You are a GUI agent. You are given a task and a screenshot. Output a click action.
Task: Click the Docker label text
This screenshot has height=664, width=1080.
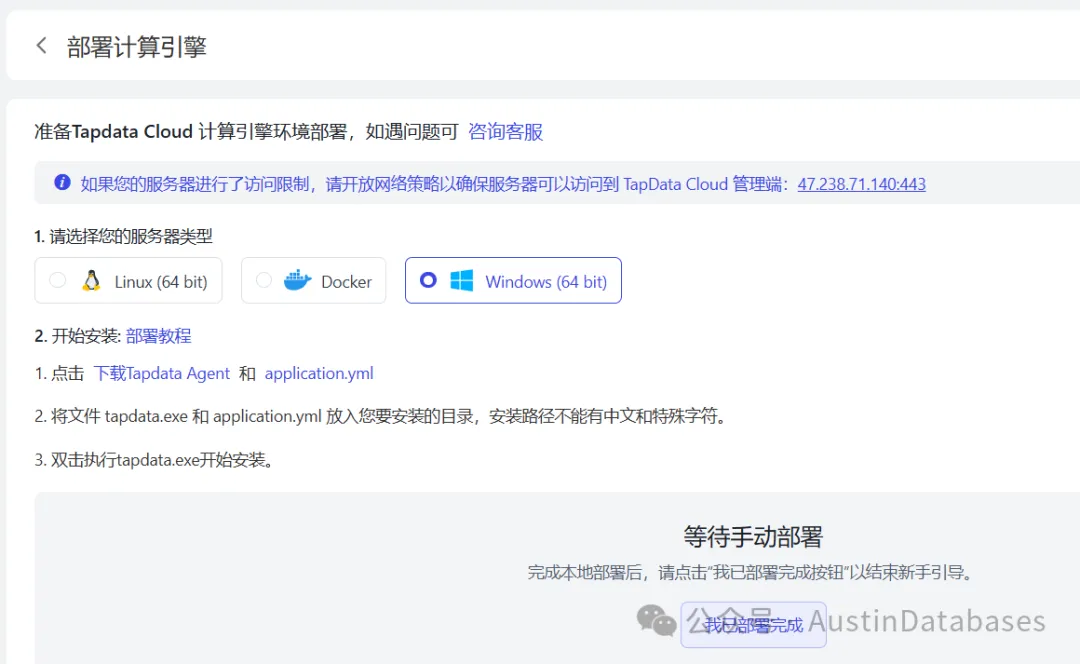point(346,282)
